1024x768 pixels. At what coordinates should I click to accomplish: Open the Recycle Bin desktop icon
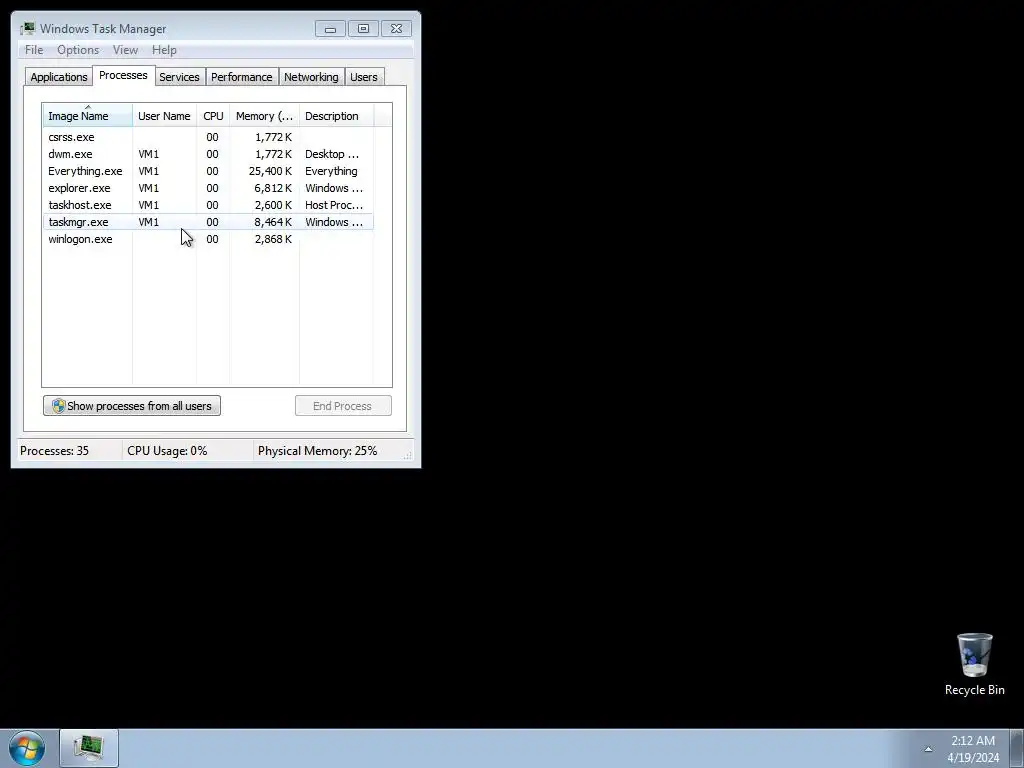tap(974, 664)
